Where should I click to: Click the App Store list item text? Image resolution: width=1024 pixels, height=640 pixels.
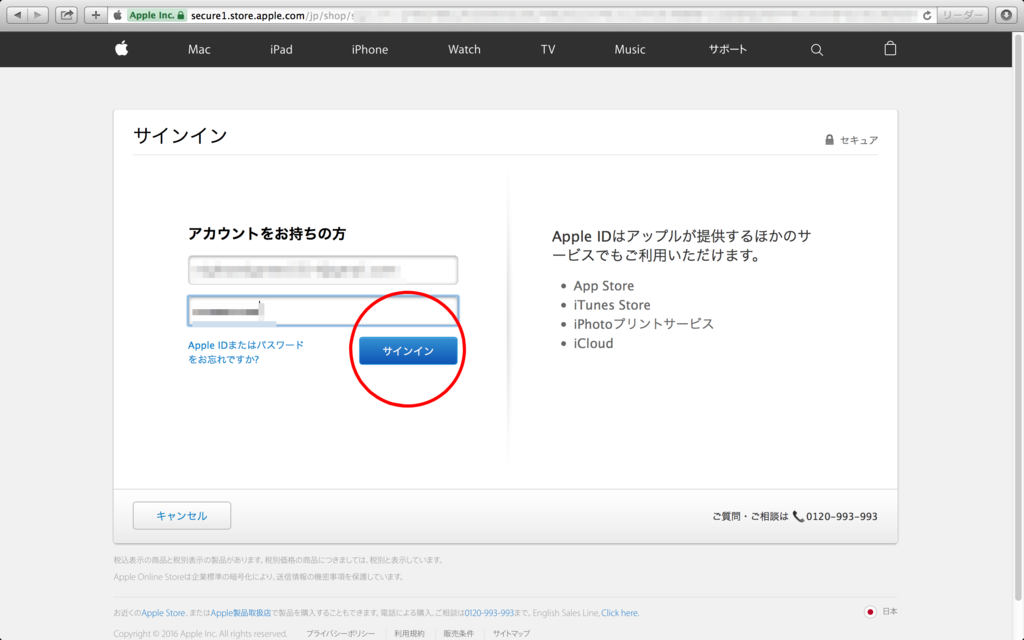(x=603, y=286)
